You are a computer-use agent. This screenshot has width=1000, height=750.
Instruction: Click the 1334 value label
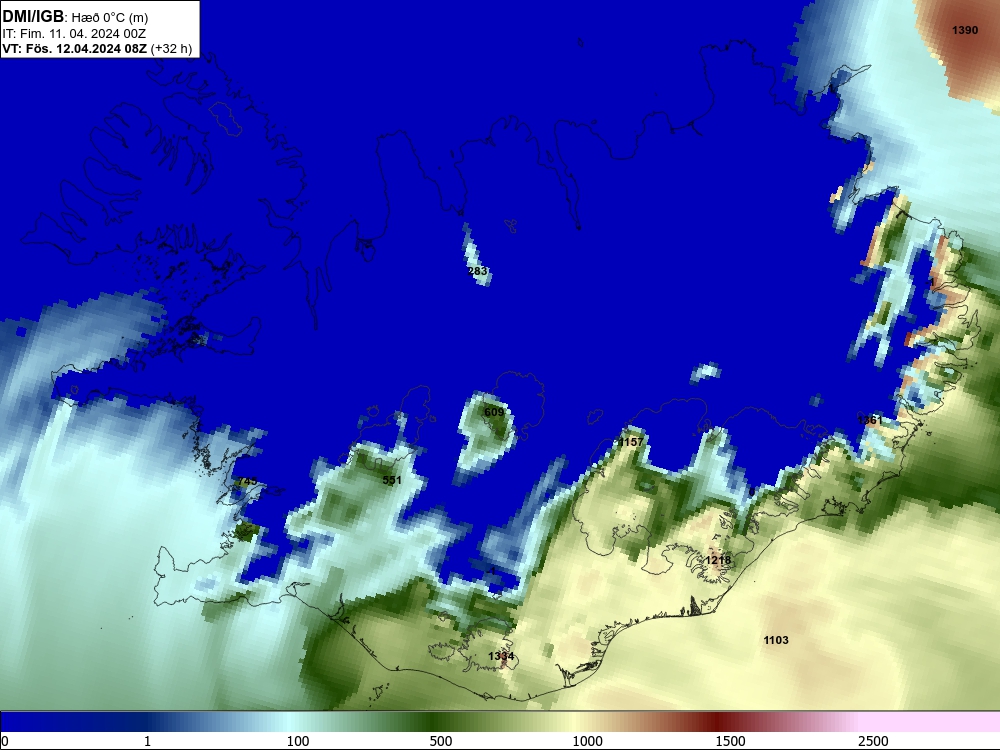[x=501, y=656]
